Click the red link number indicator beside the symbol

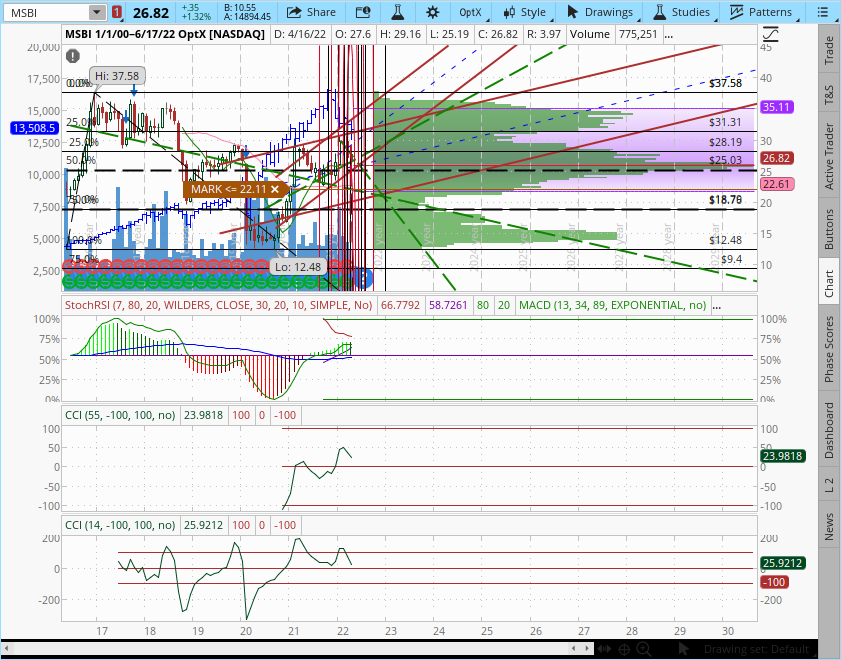pyautogui.click(x=118, y=12)
